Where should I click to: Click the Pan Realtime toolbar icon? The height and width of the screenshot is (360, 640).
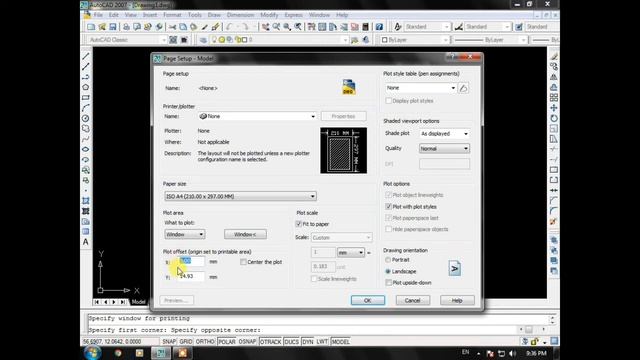266,27
